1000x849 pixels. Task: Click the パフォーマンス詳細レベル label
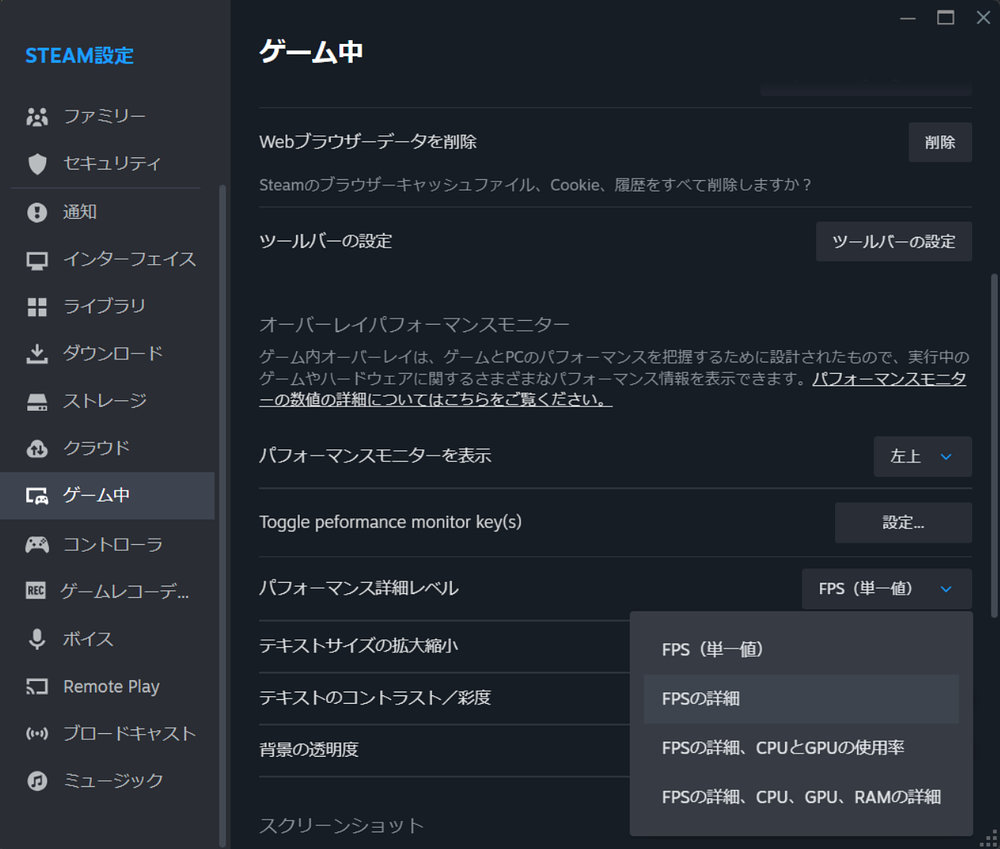(358, 588)
